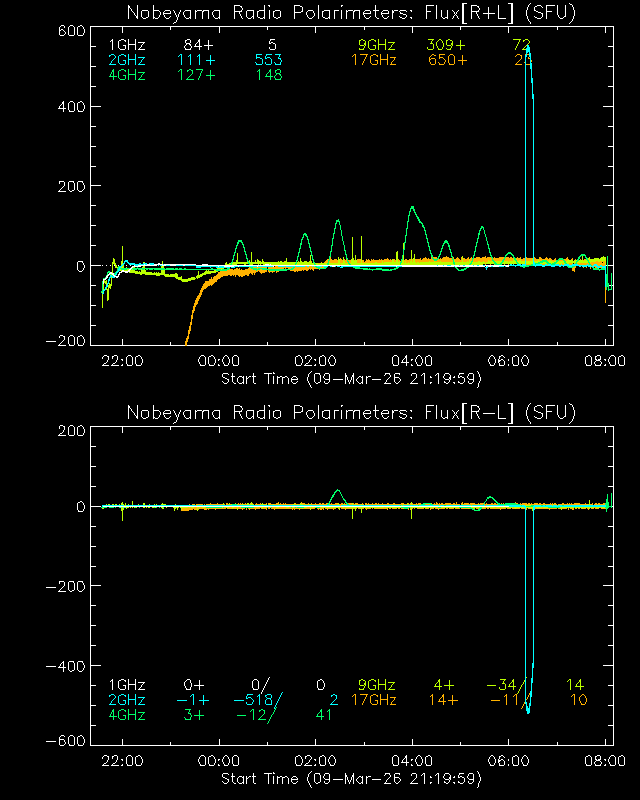Select the cyan 2GHz legend label in top plot
The height and width of the screenshot is (800, 640).
(x=126, y=60)
